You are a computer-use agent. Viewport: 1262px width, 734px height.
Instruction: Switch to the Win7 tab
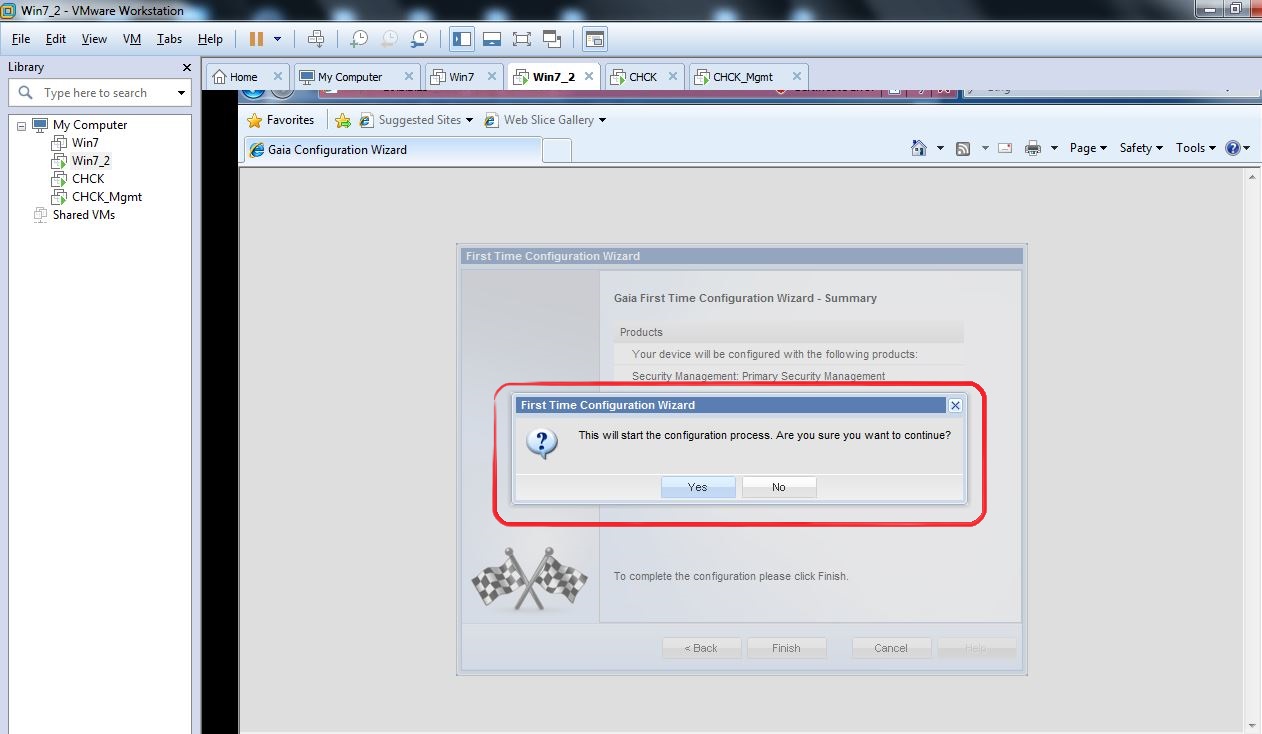point(461,77)
